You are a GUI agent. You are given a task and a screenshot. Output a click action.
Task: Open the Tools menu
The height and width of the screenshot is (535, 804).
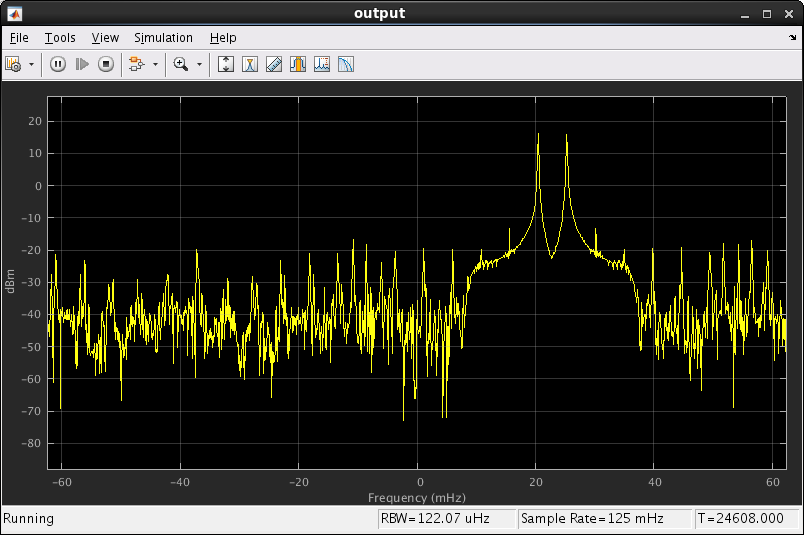click(60, 38)
